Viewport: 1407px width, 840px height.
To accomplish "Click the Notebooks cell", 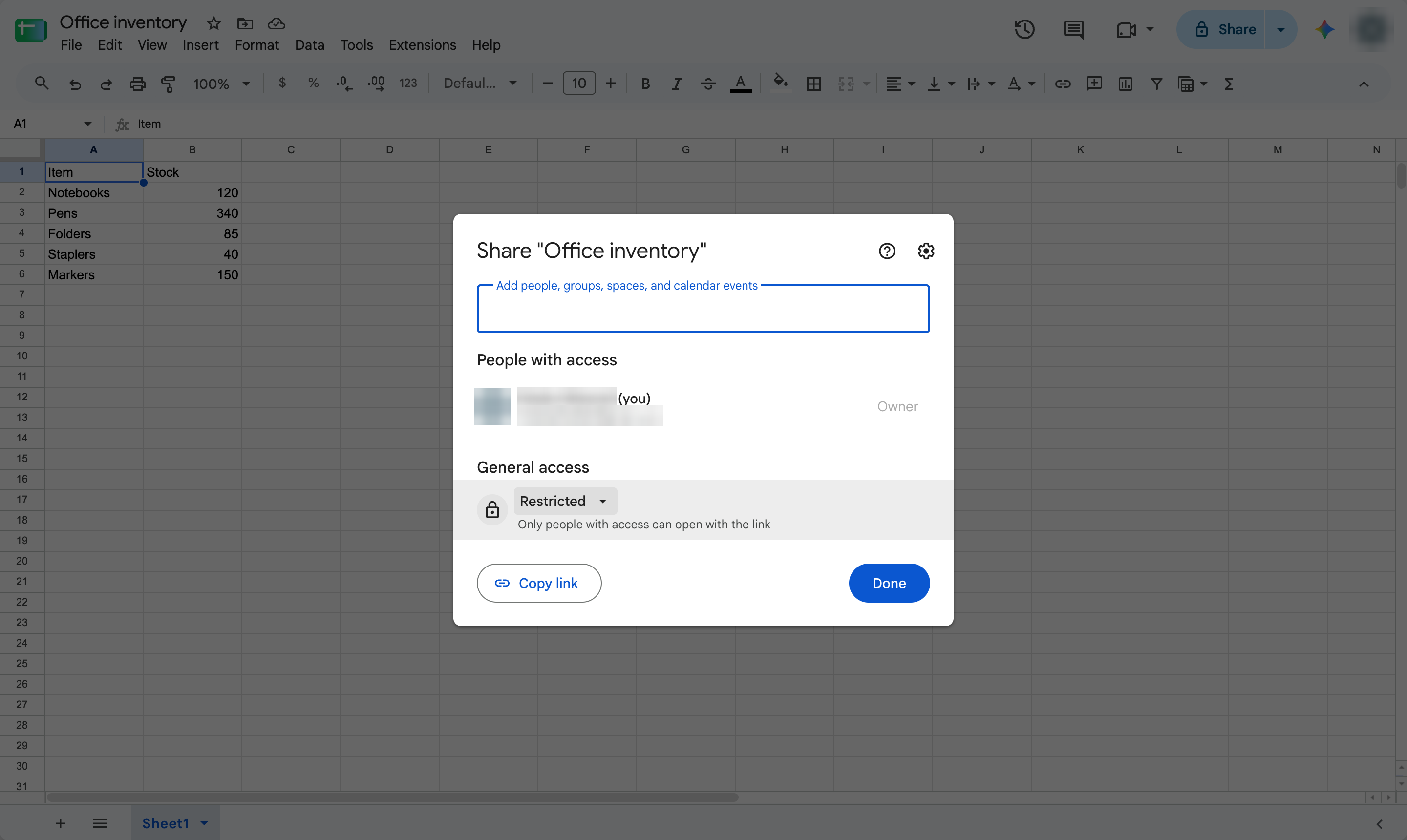I will click(94, 192).
